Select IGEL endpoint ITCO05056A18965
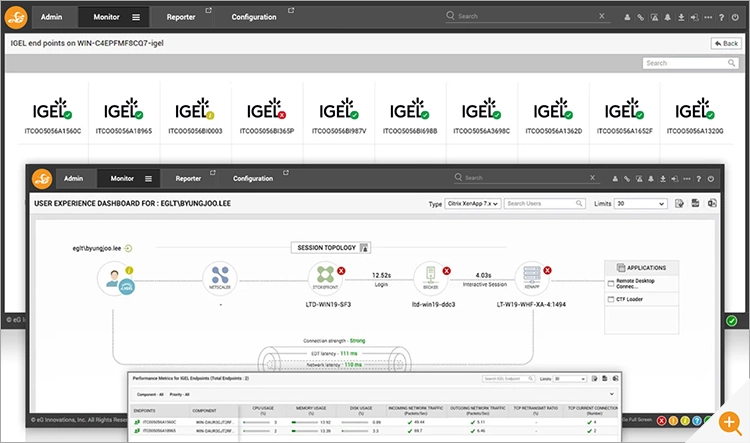The width and height of the screenshot is (750, 443). (x=124, y=116)
